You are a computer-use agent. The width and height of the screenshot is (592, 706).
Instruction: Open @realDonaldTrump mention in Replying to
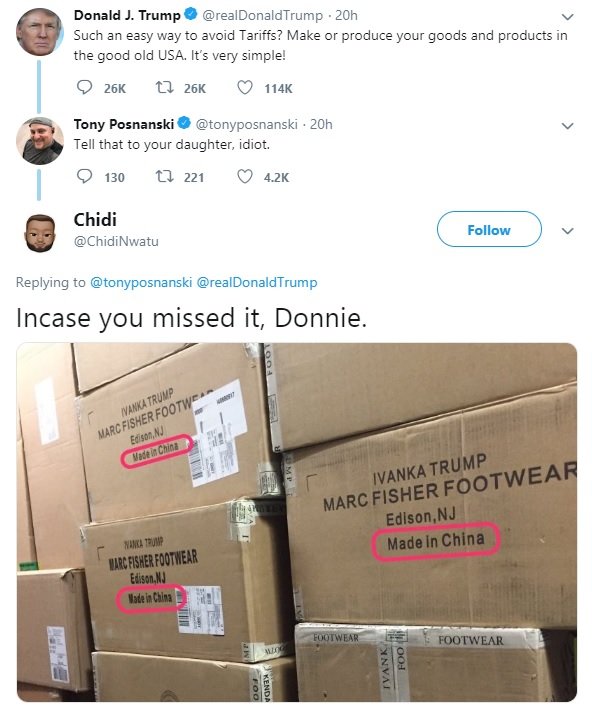[257, 282]
